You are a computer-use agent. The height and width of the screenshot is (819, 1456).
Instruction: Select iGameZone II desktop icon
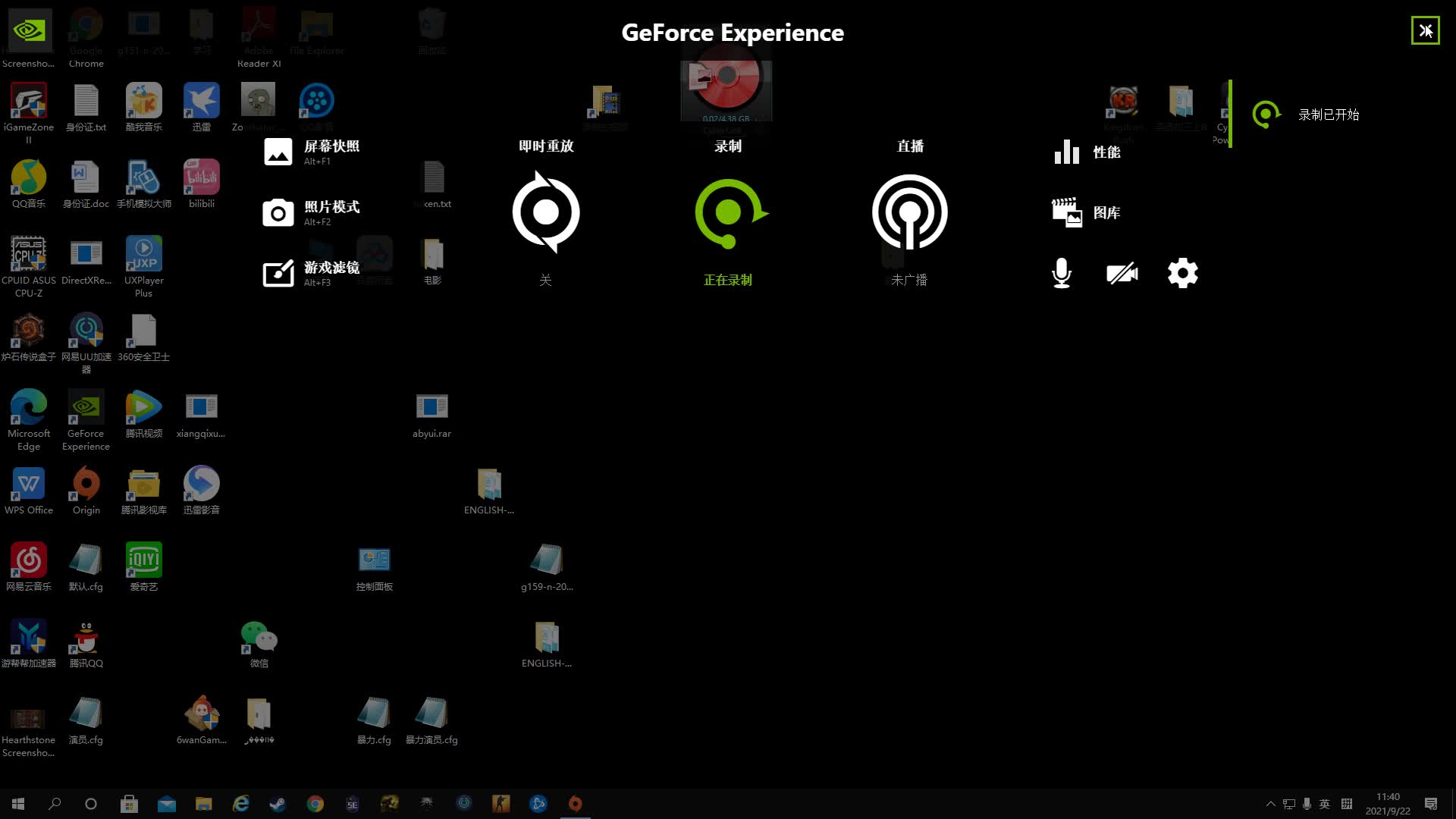coord(29,114)
